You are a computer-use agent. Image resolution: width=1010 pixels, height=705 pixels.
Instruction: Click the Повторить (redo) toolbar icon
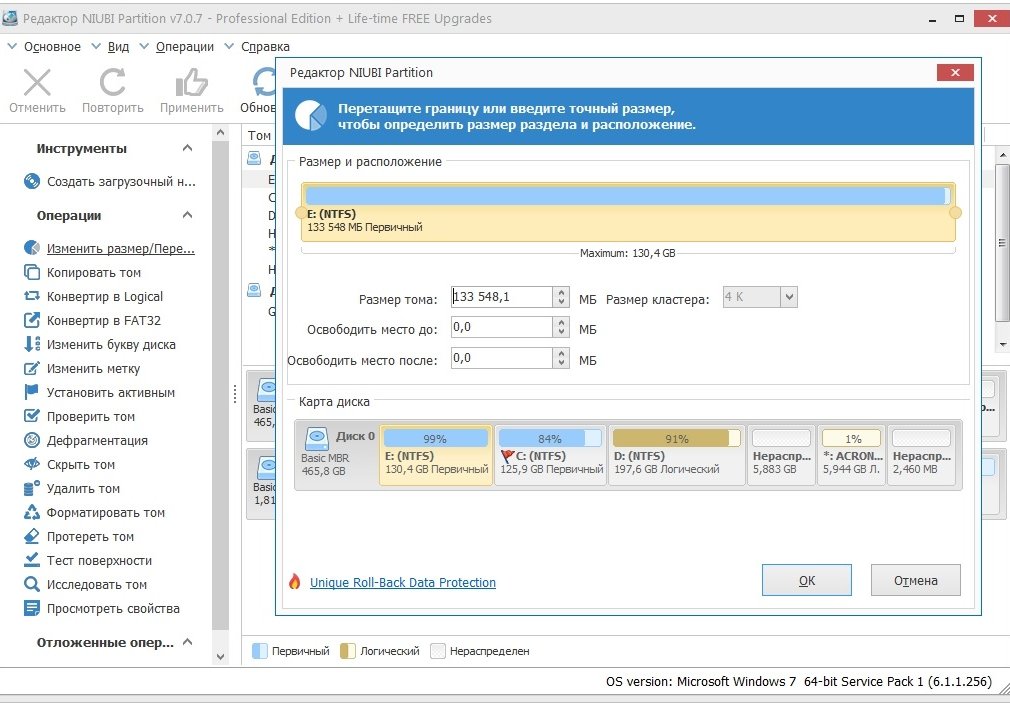tap(112, 83)
